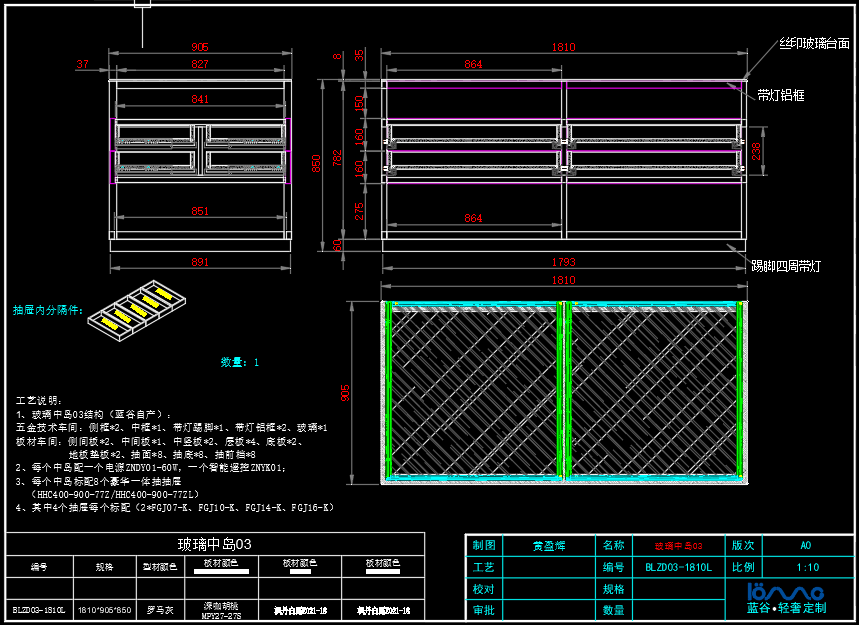Click the 踢脚四周带灯 annotation text
The width and height of the screenshot is (859, 625).
786,266
